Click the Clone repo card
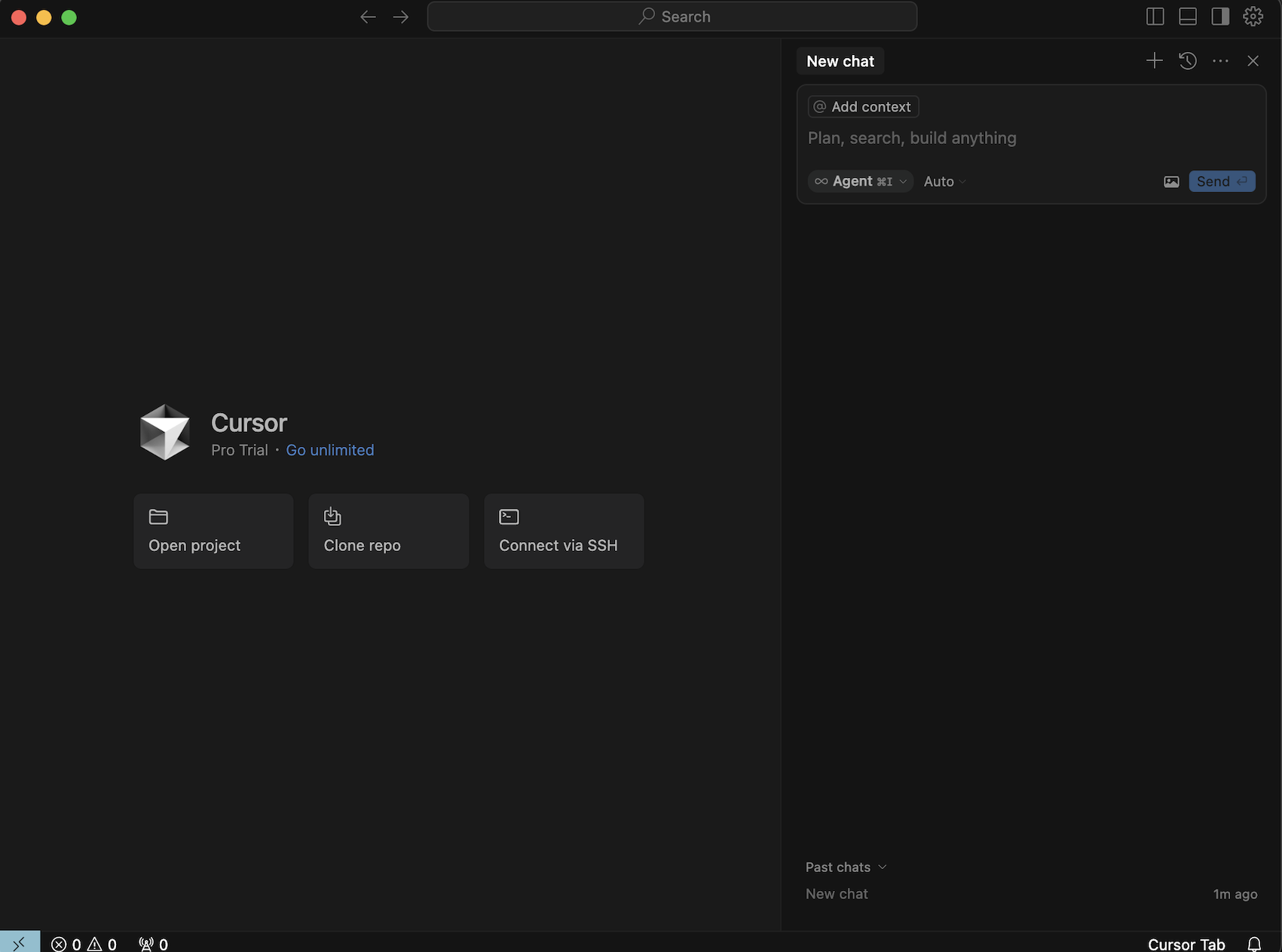The image size is (1282, 952). (x=389, y=531)
